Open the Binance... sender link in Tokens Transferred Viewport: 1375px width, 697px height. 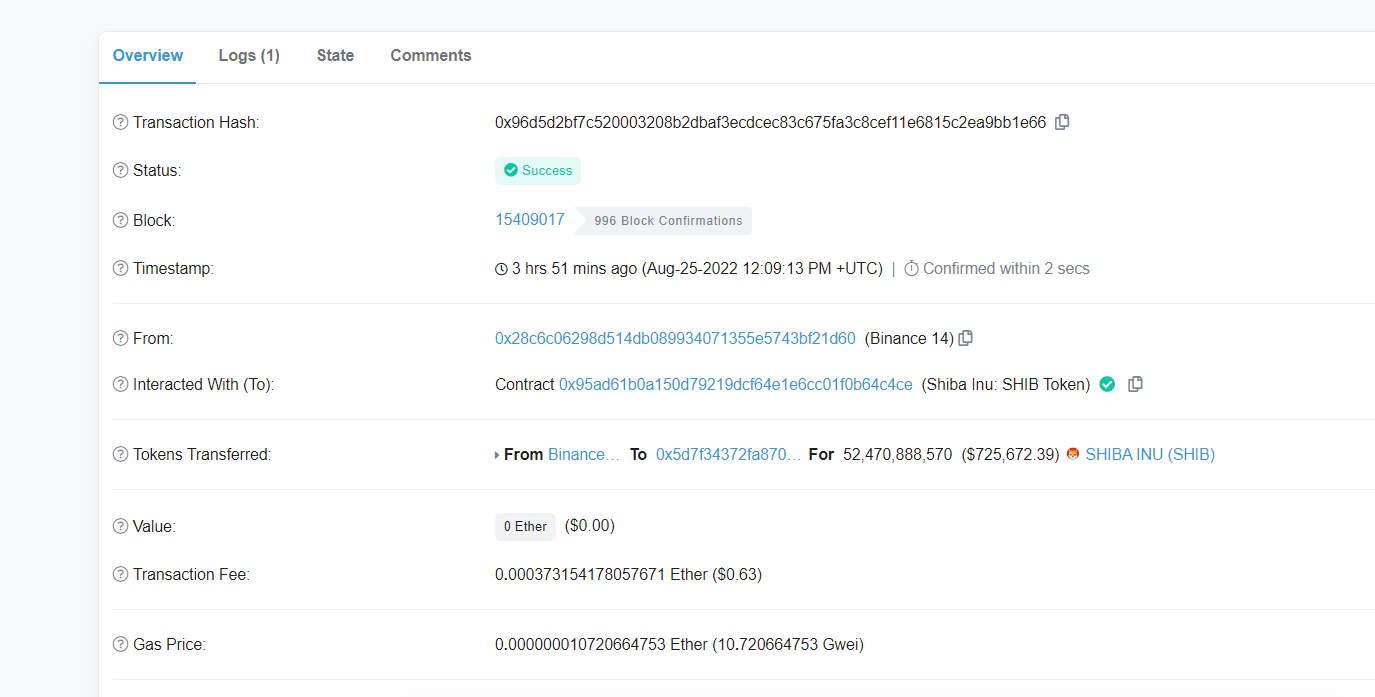pyautogui.click(x=584, y=455)
